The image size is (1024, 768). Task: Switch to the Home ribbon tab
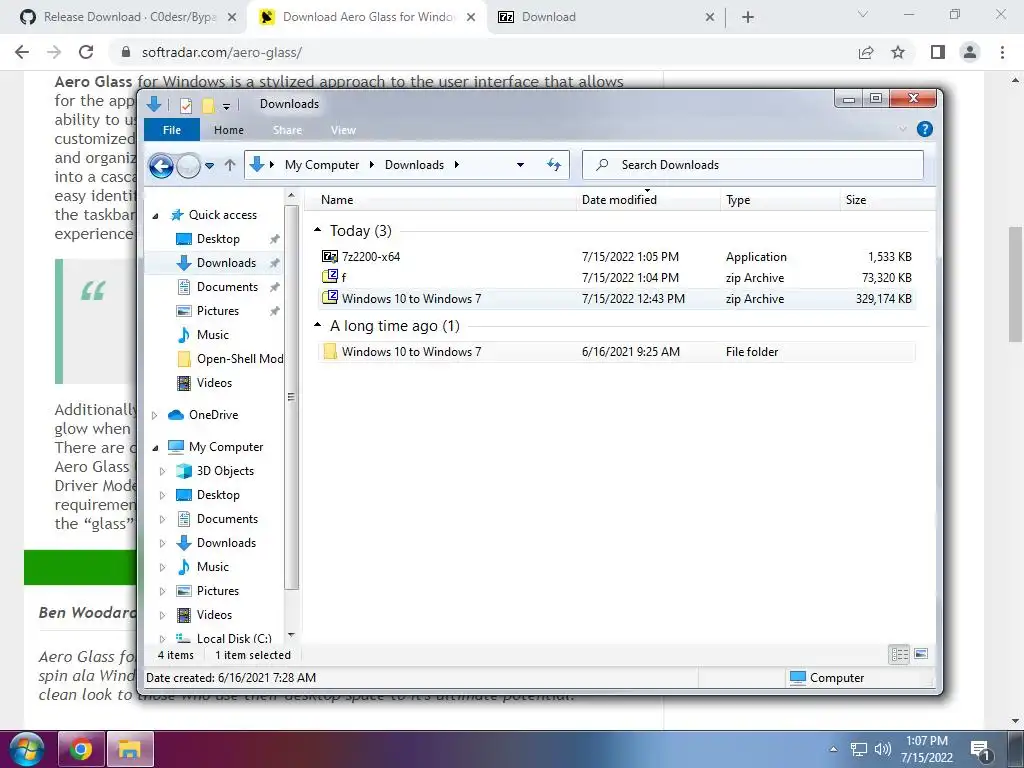click(229, 130)
